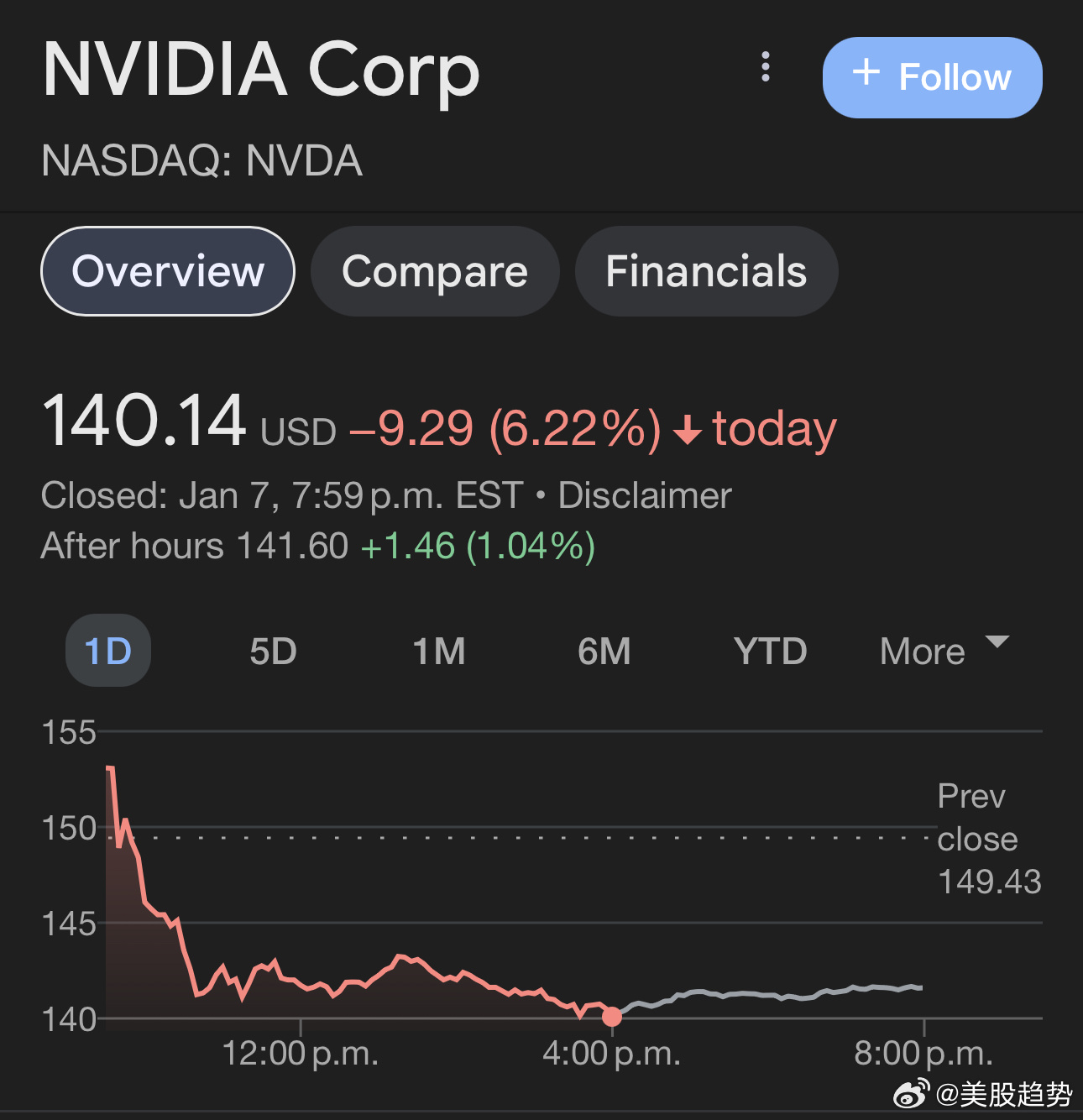This screenshot has height=1120, width=1083.
Task: Select the YTD chart range
Action: pyautogui.click(x=771, y=651)
